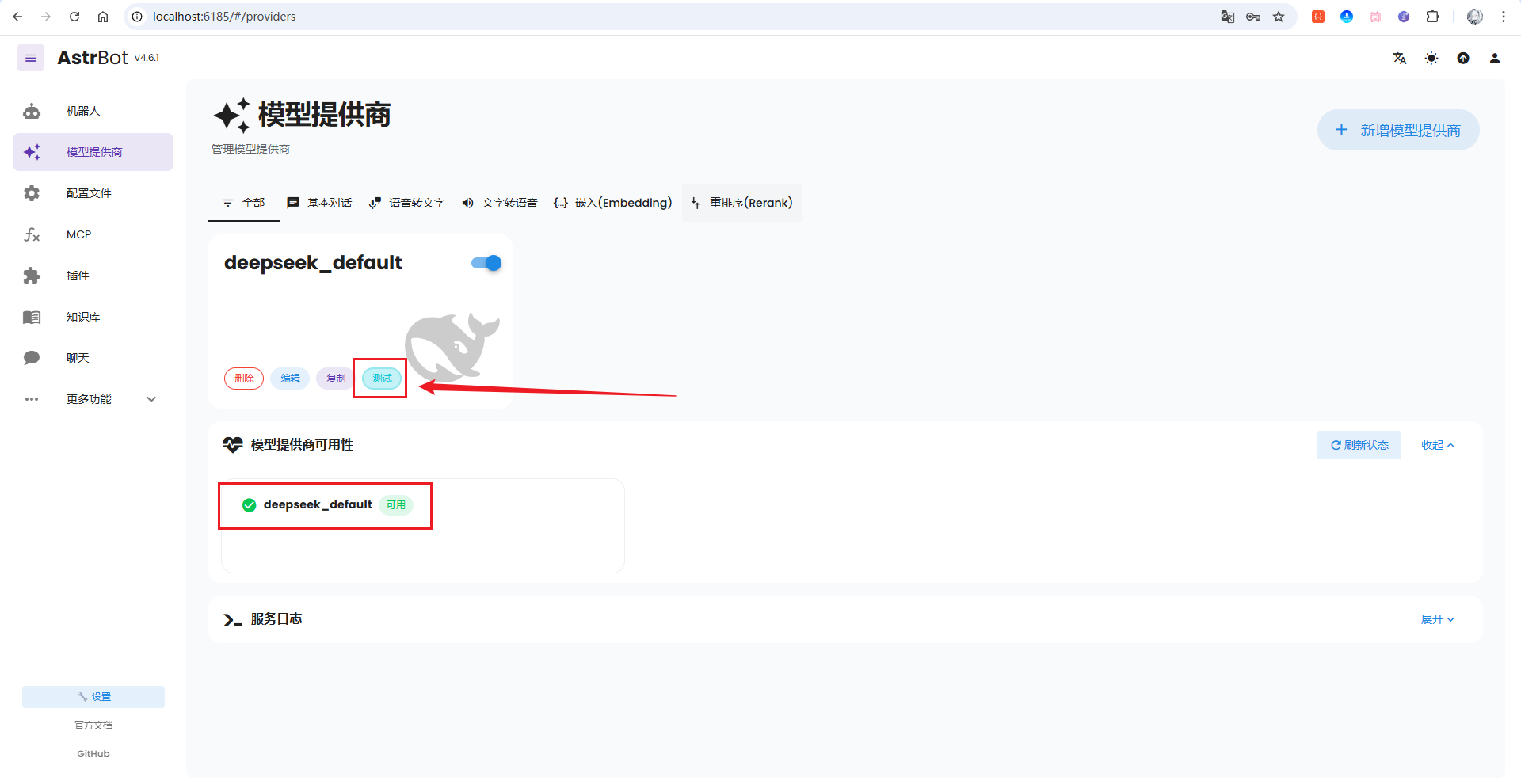Open the user account icon
The image size is (1521, 784).
[x=1495, y=58]
